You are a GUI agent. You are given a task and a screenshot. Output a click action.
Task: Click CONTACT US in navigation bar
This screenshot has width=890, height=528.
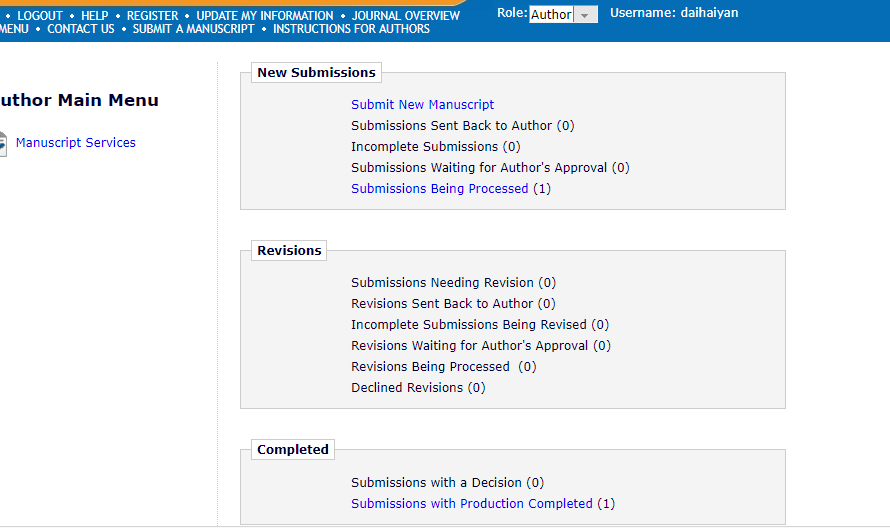coord(81,29)
